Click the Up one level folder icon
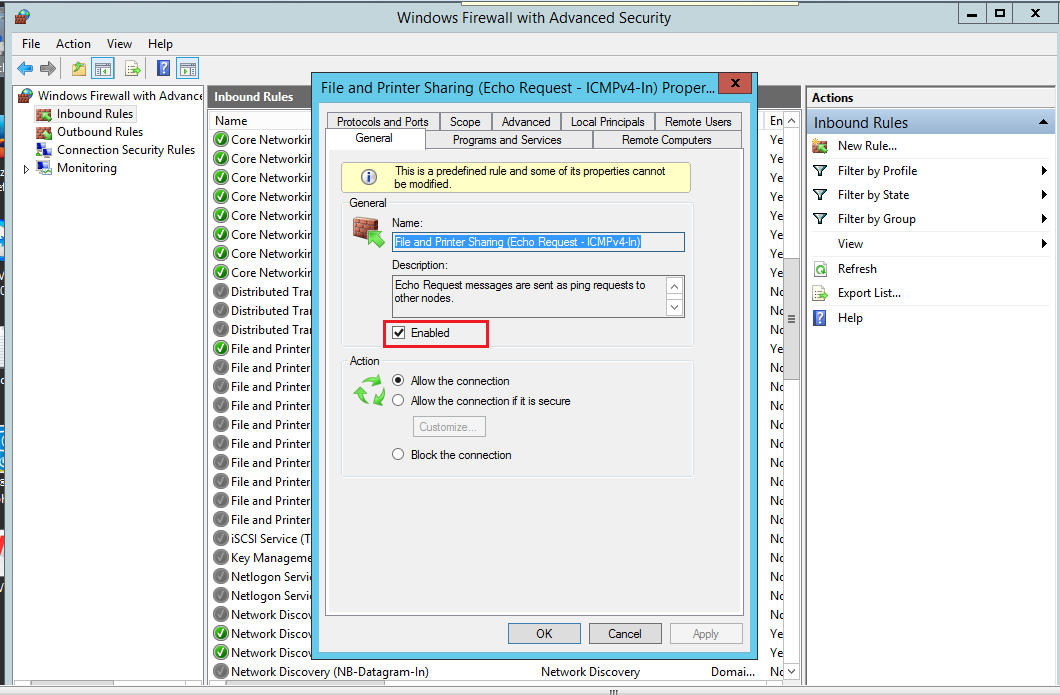The height and width of the screenshot is (695, 1060). point(79,68)
